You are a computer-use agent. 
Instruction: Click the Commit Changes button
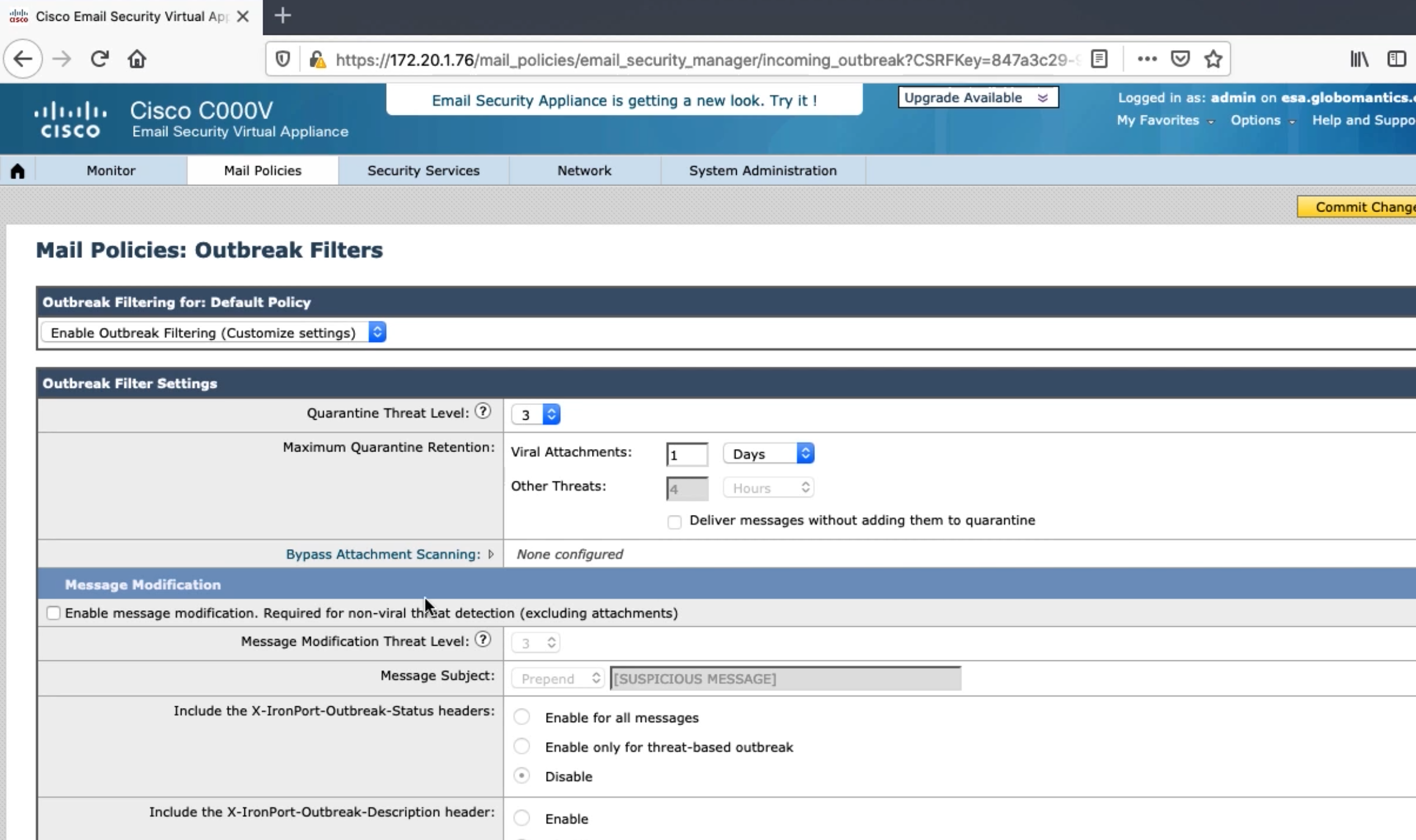(x=1357, y=207)
